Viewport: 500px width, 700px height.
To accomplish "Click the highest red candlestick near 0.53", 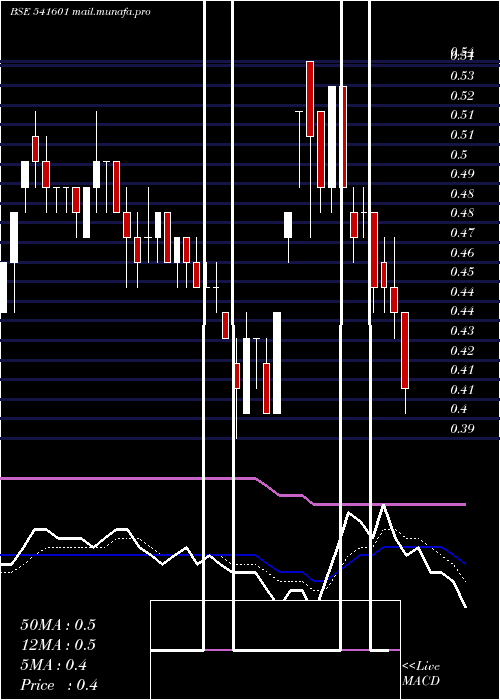I will (310, 99).
